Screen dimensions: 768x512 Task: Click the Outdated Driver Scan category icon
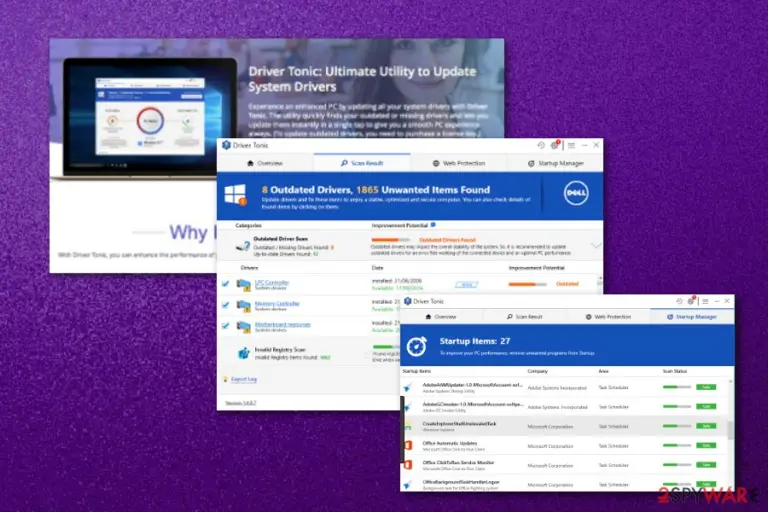click(243, 246)
